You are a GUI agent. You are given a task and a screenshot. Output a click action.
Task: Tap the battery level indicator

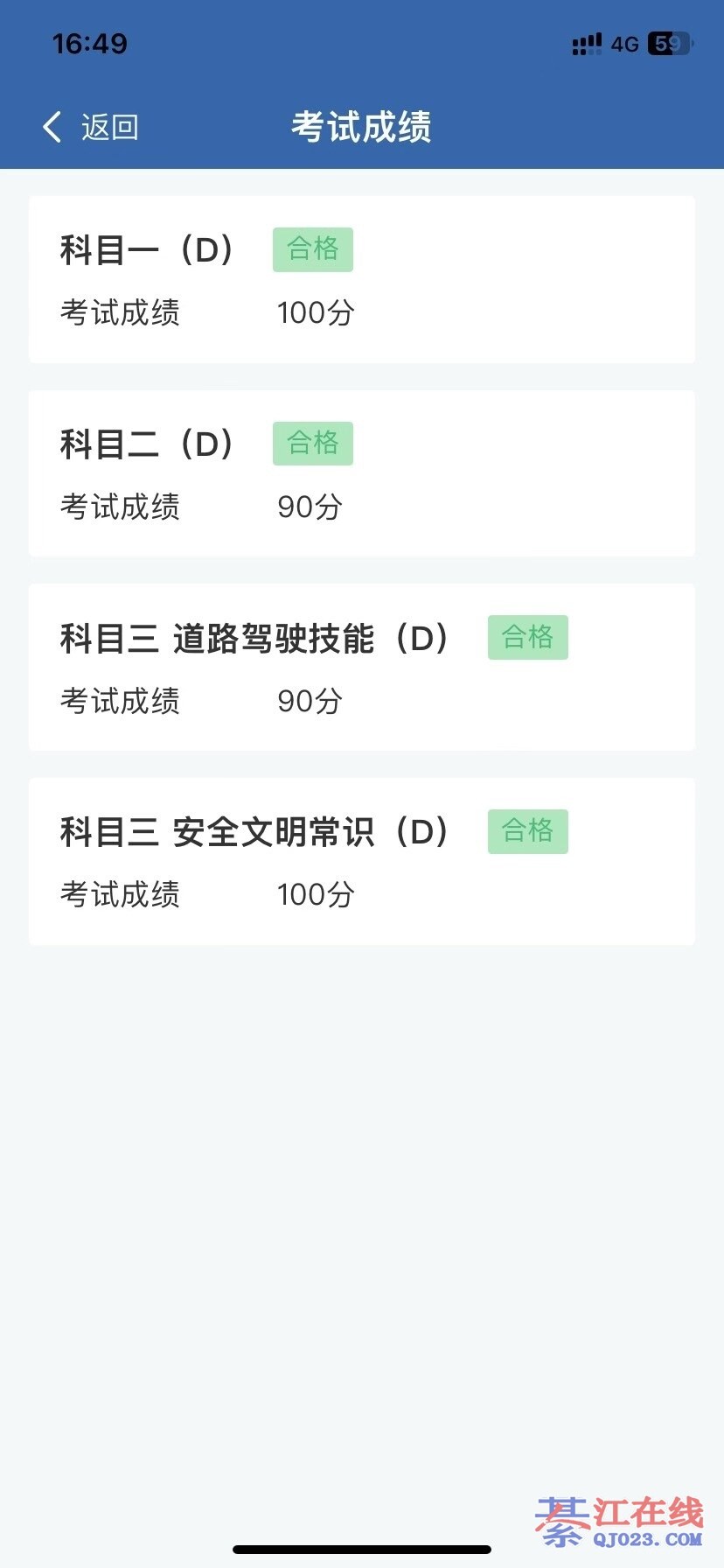669,44
